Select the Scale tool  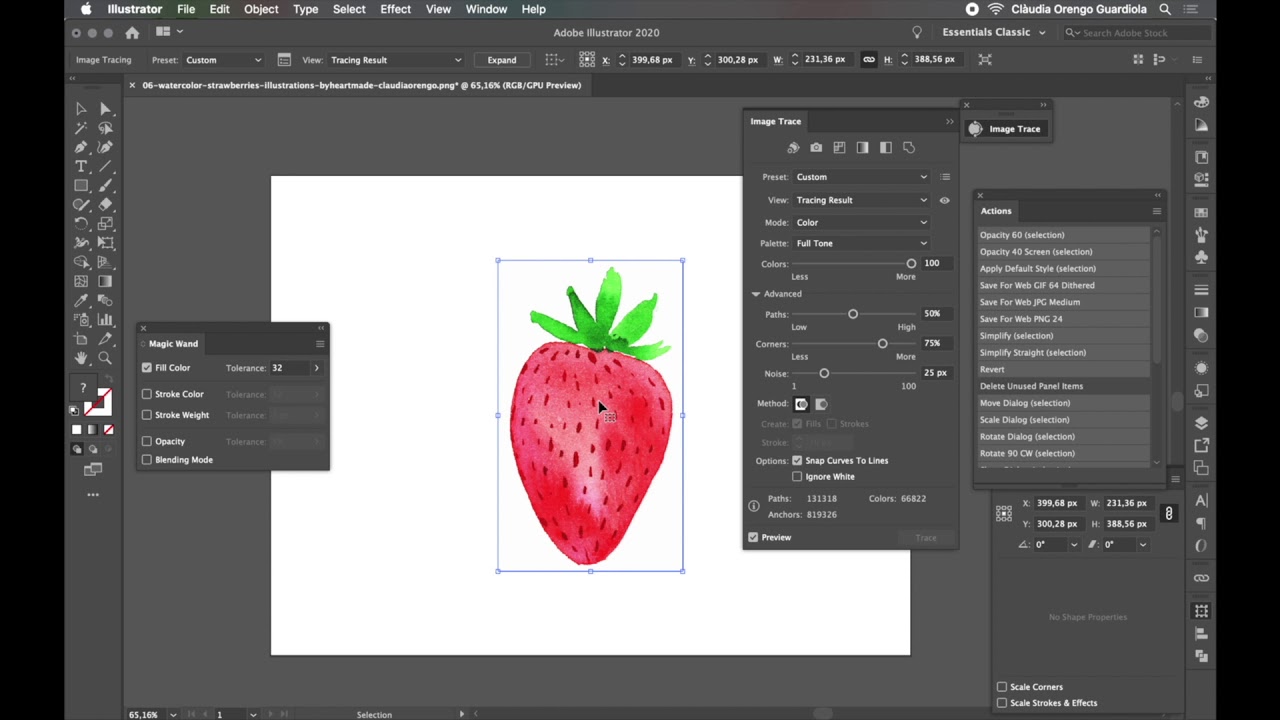point(105,224)
